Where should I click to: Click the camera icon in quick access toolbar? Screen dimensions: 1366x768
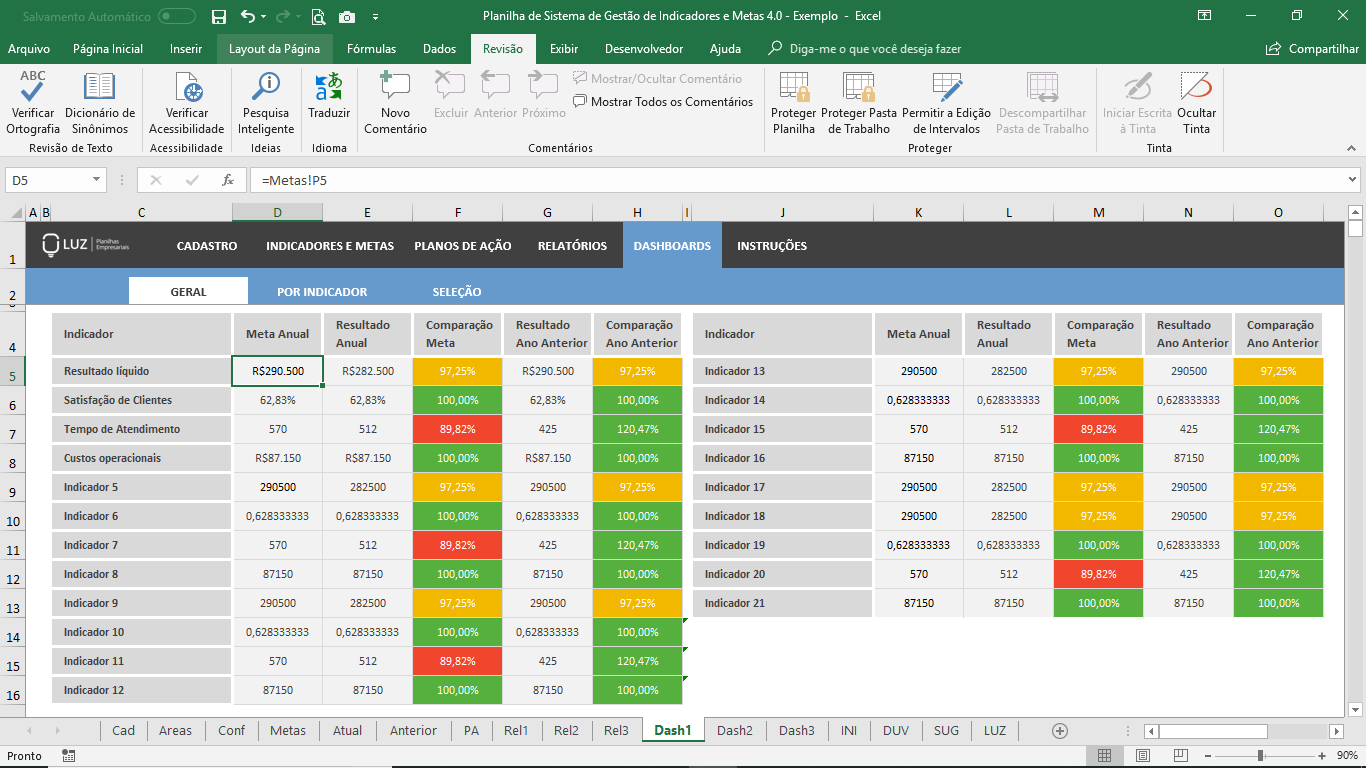coord(347,16)
